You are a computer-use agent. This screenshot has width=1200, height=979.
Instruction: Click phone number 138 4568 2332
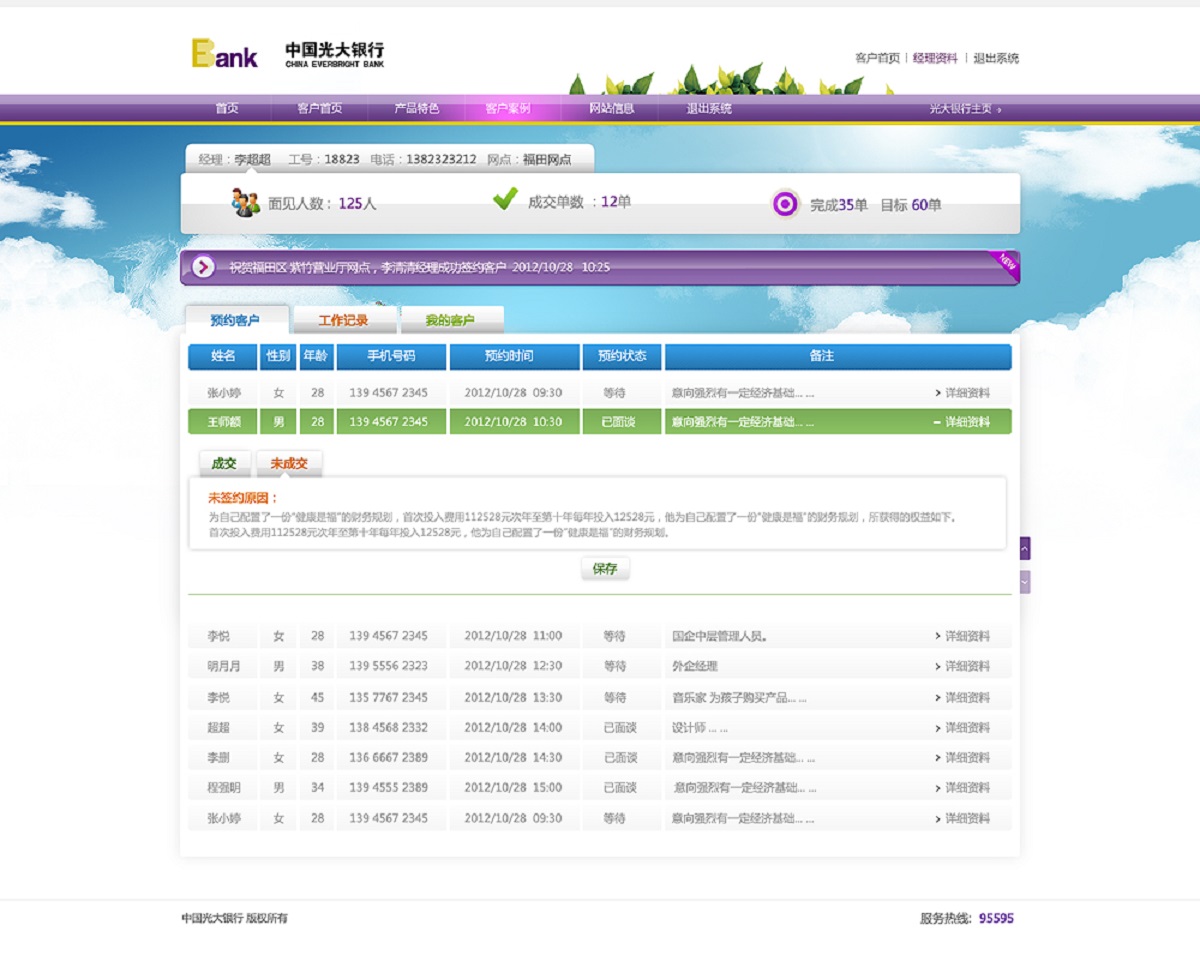[x=388, y=727]
